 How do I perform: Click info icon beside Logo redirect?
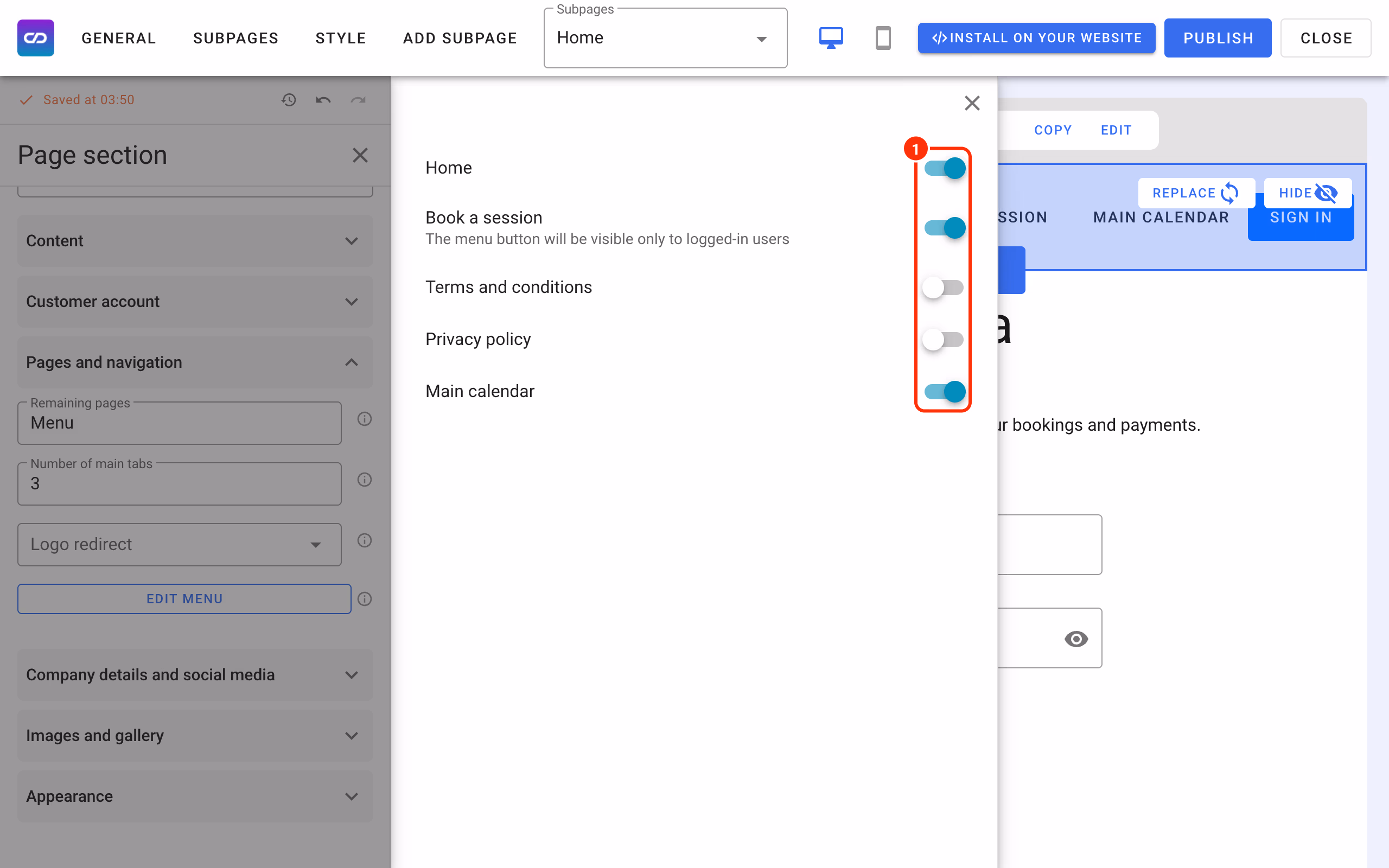coord(365,540)
